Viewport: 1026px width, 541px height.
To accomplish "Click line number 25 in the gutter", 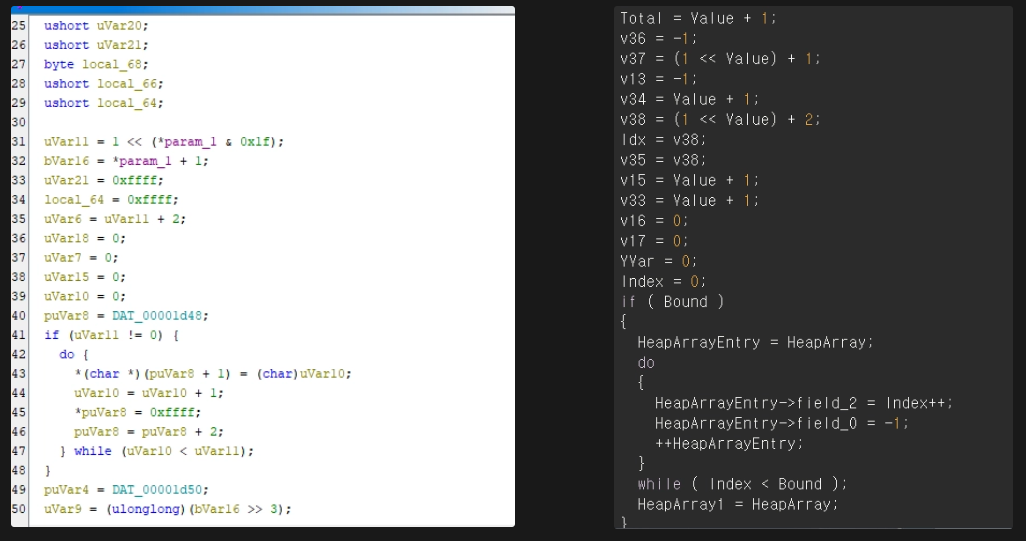I will (x=19, y=25).
